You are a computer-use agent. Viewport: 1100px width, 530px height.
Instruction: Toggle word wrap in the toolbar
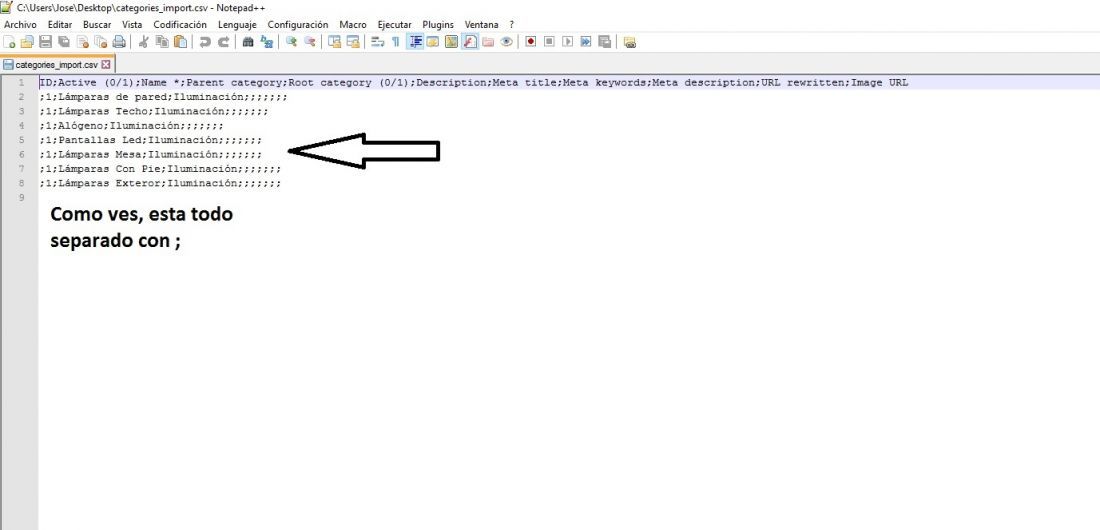click(377, 42)
